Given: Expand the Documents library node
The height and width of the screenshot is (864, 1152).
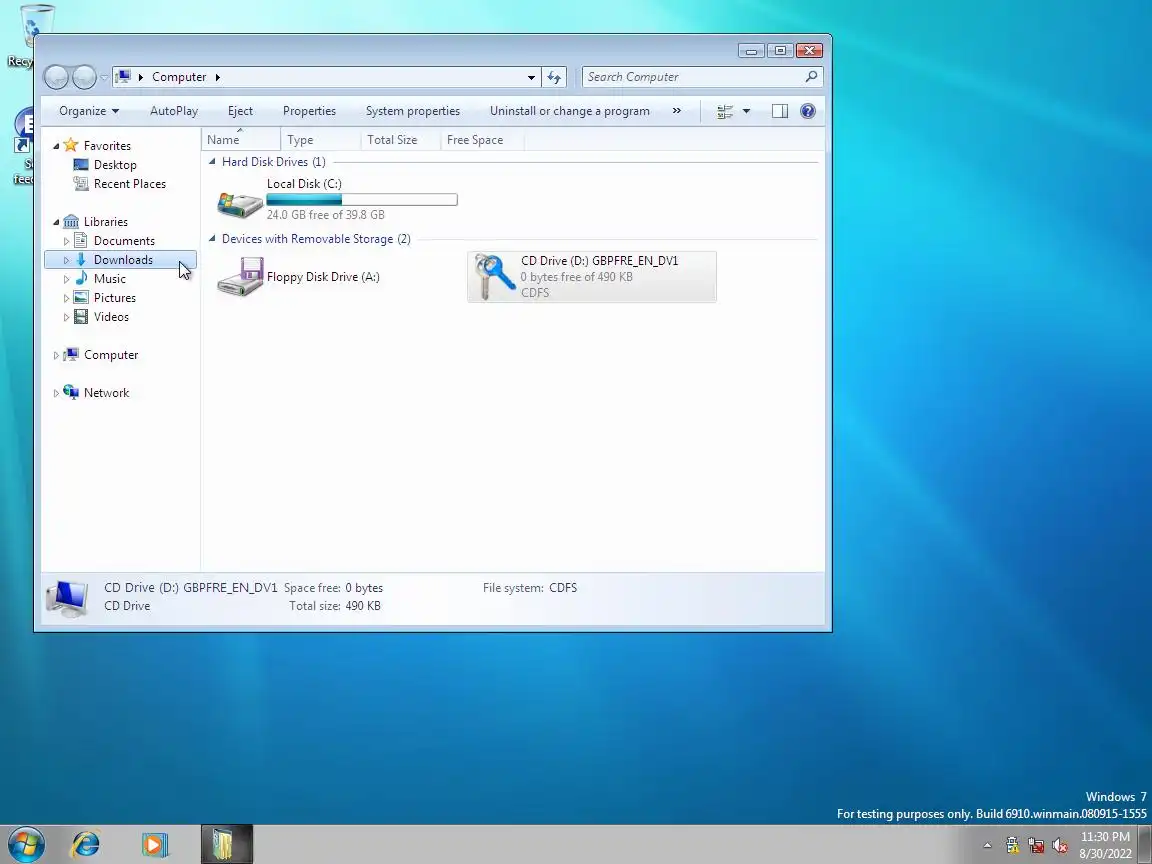Looking at the screenshot, I should (66, 241).
